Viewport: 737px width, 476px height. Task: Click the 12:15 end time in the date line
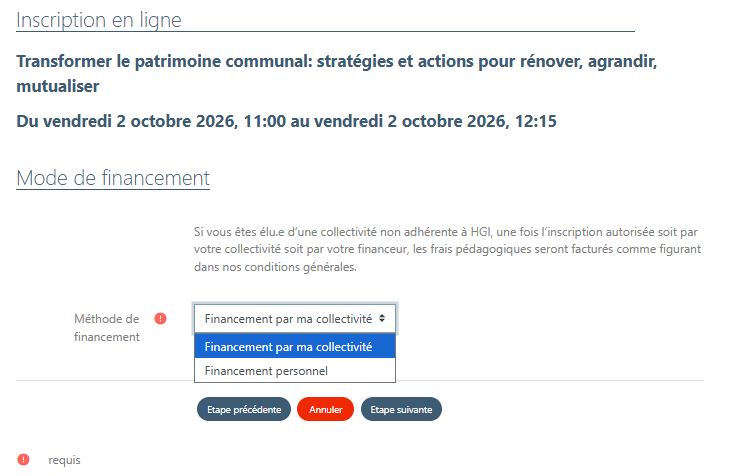click(535, 121)
